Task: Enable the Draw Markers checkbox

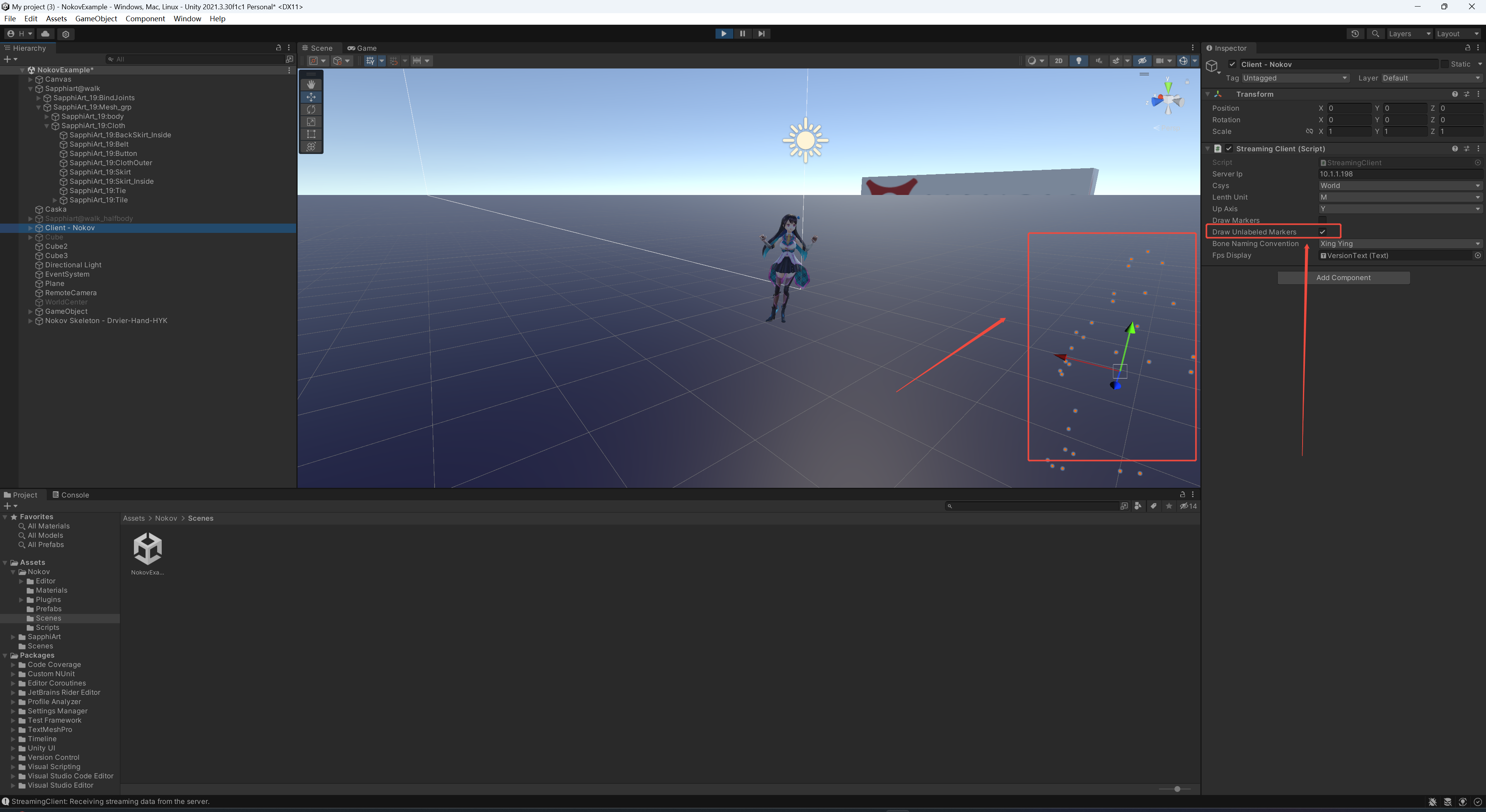Action: [x=1323, y=220]
